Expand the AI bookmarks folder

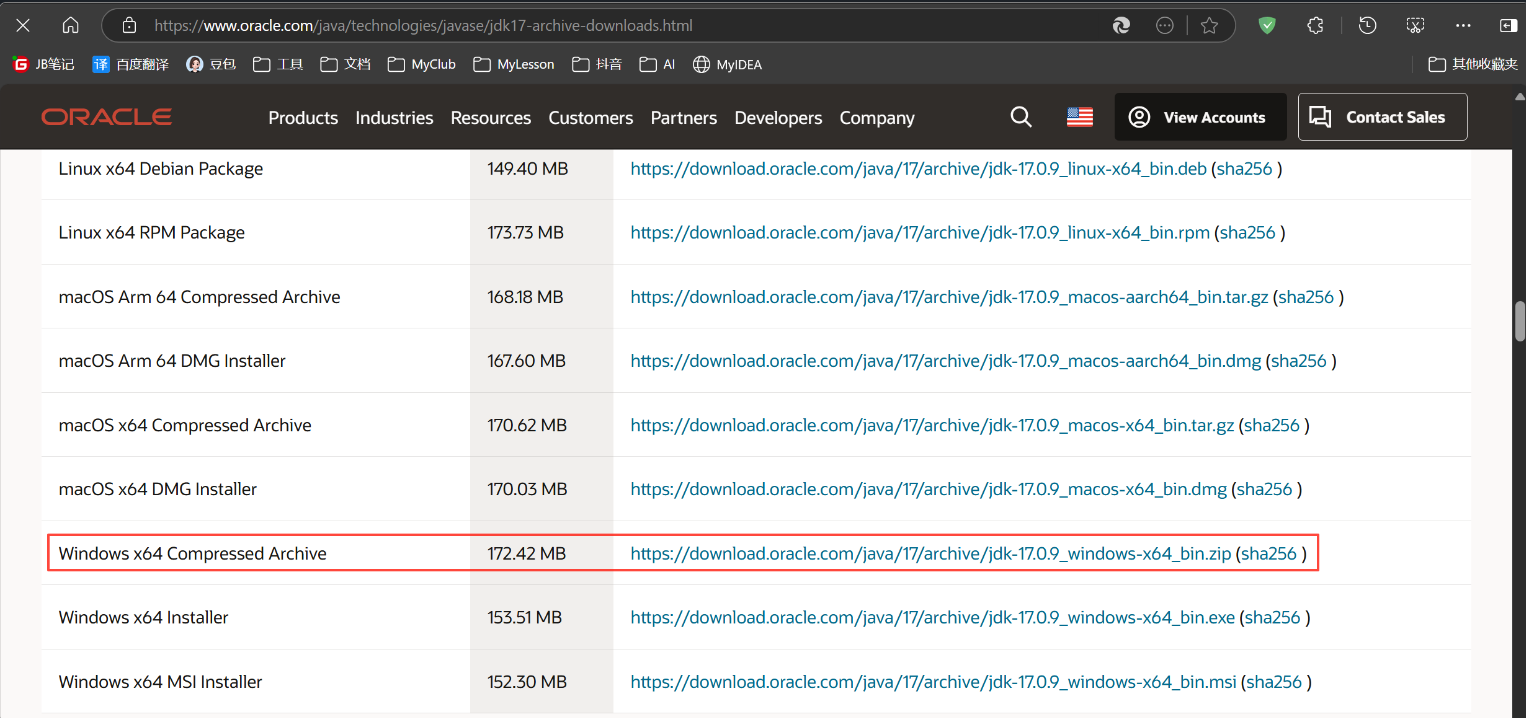click(657, 64)
